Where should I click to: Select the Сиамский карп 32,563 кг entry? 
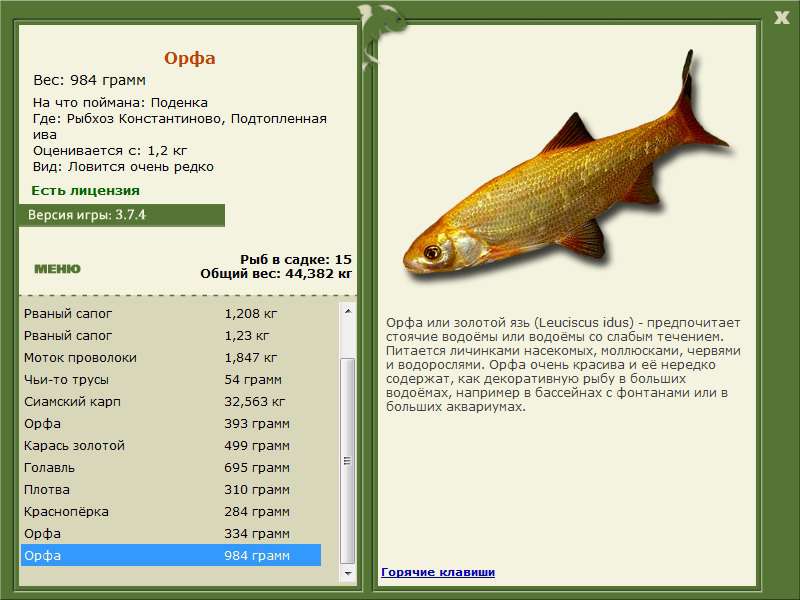(170, 402)
